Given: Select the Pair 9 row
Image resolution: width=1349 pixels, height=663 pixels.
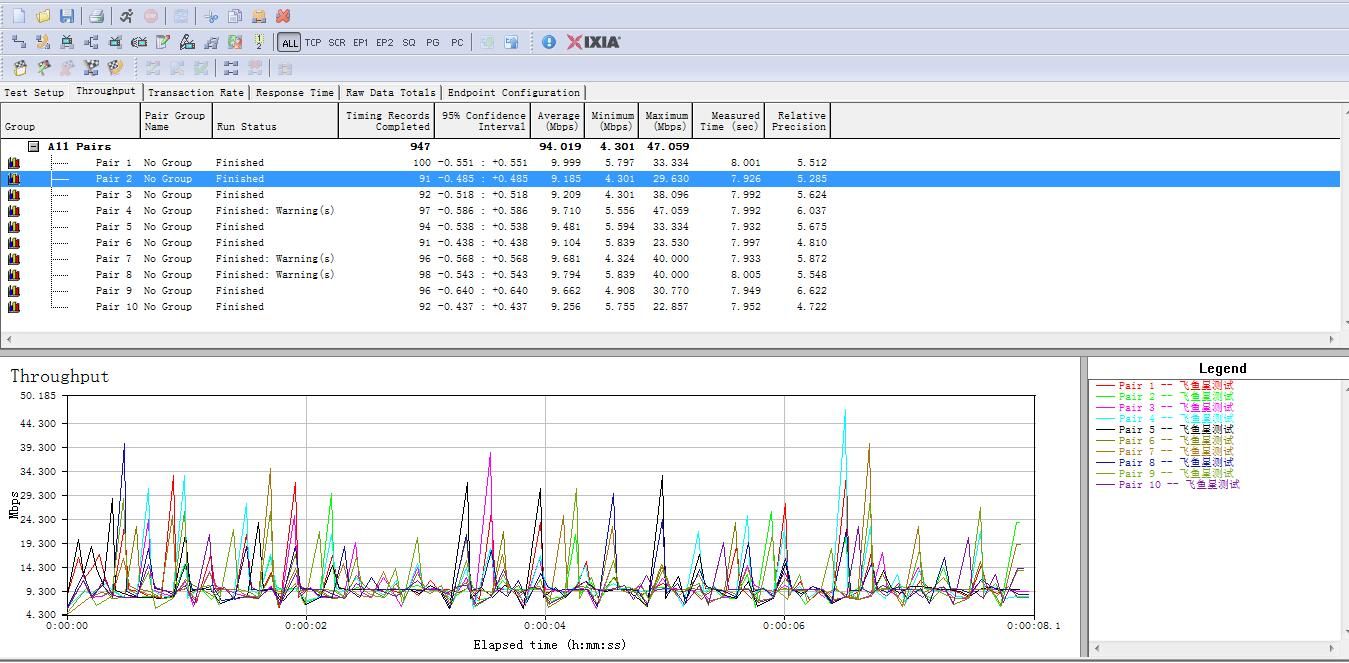Looking at the screenshot, I should pyautogui.click(x=670, y=291).
